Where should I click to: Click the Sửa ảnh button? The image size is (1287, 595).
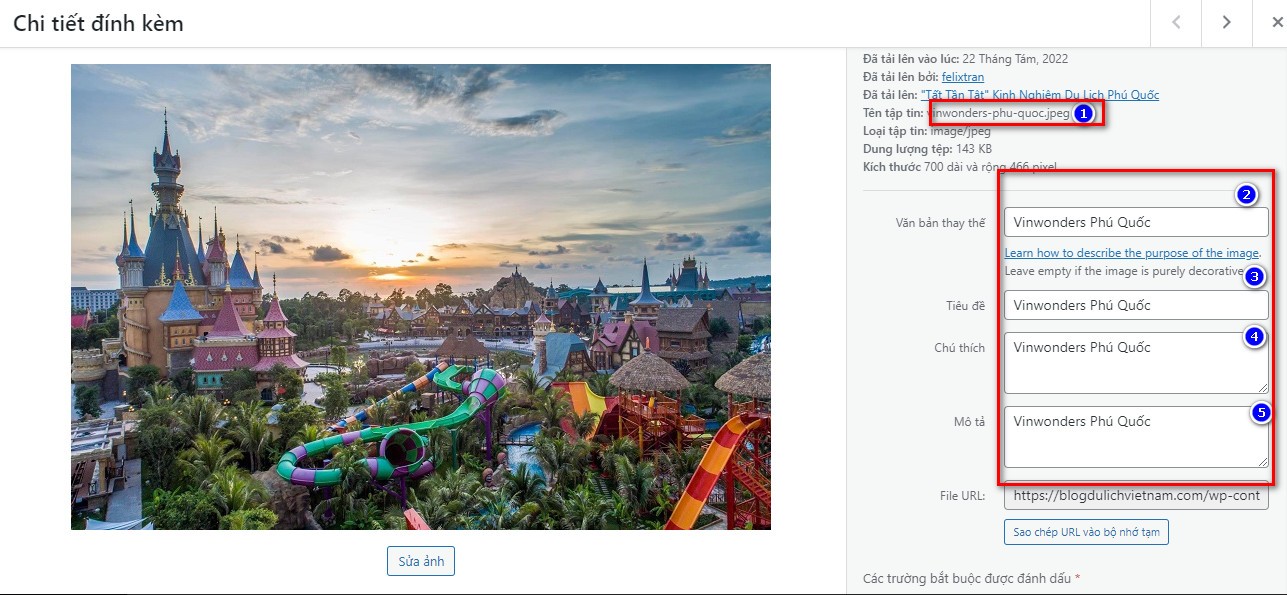click(x=421, y=561)
